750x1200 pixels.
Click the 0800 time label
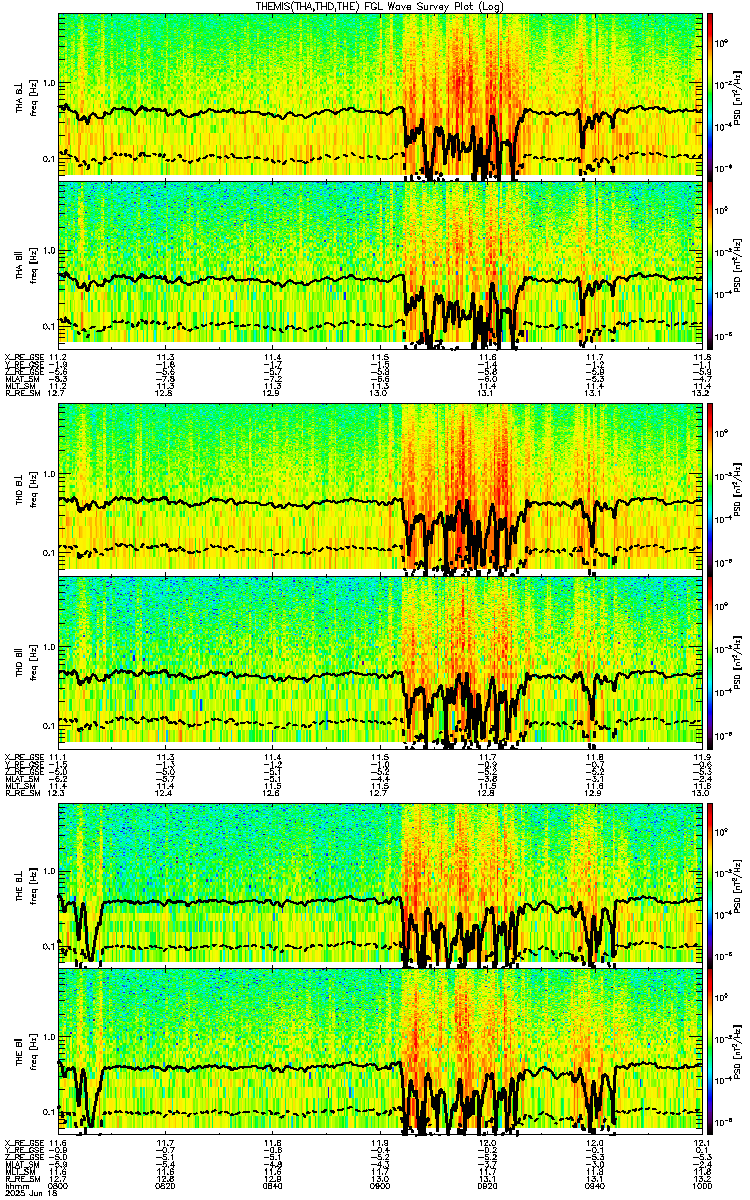coord(59,1185)
